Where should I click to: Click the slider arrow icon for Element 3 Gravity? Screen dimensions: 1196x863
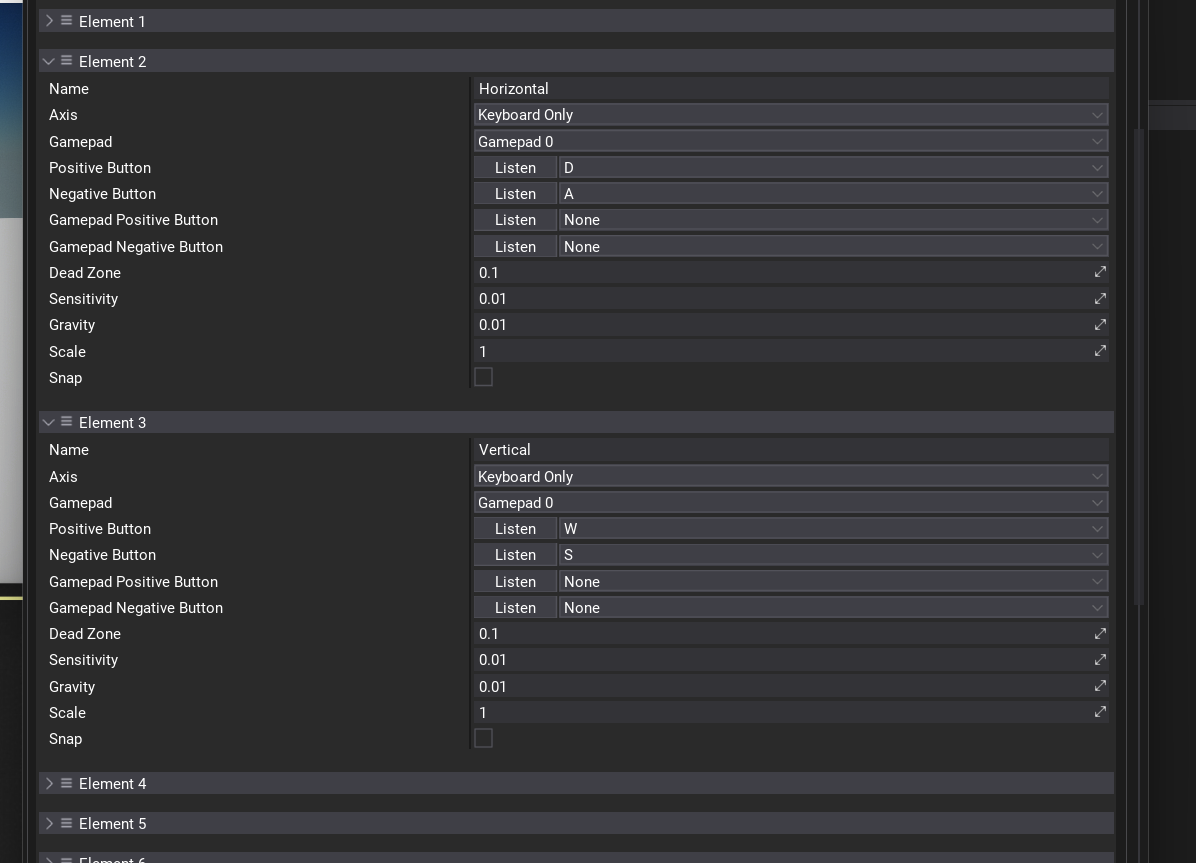(1100, 686)
